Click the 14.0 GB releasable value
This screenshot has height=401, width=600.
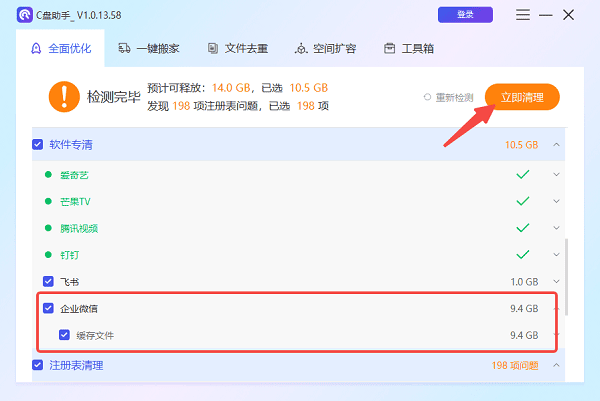[x=231, y=88]
